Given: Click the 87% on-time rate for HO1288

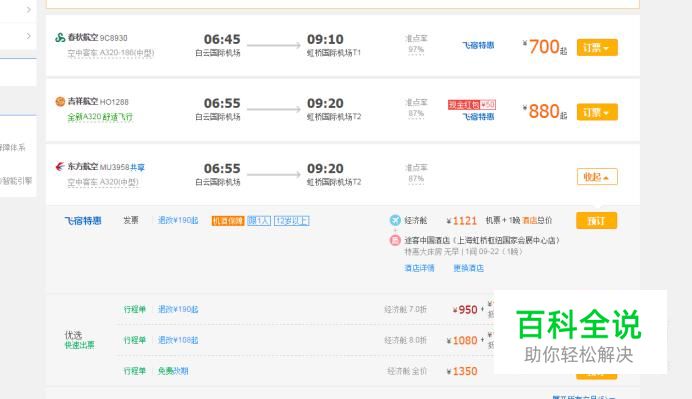Looking at the screenshot, I should (416, 113).
